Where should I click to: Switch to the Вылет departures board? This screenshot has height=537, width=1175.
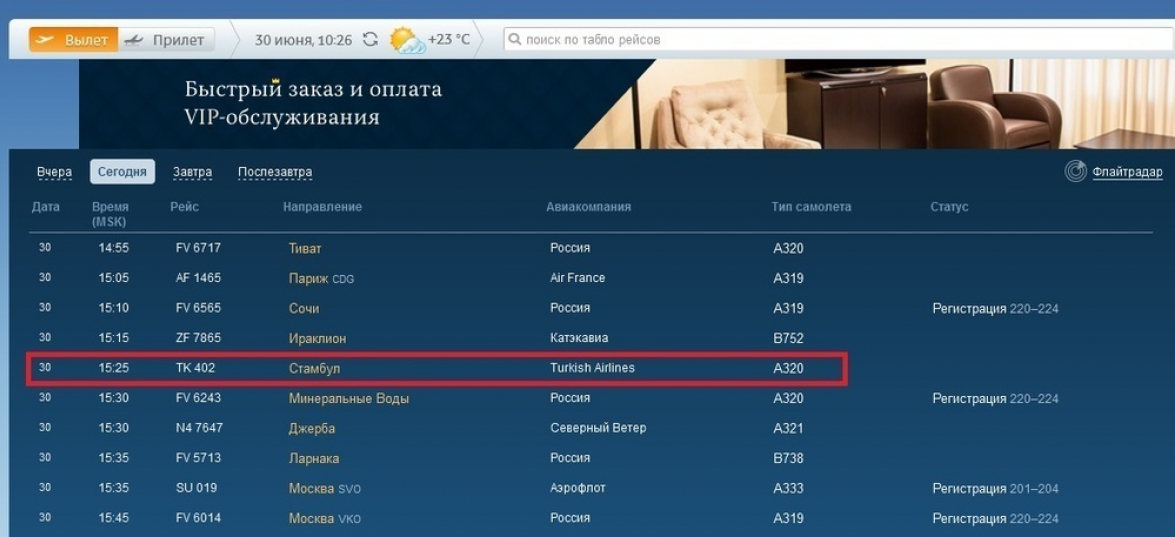pos(73,40)
